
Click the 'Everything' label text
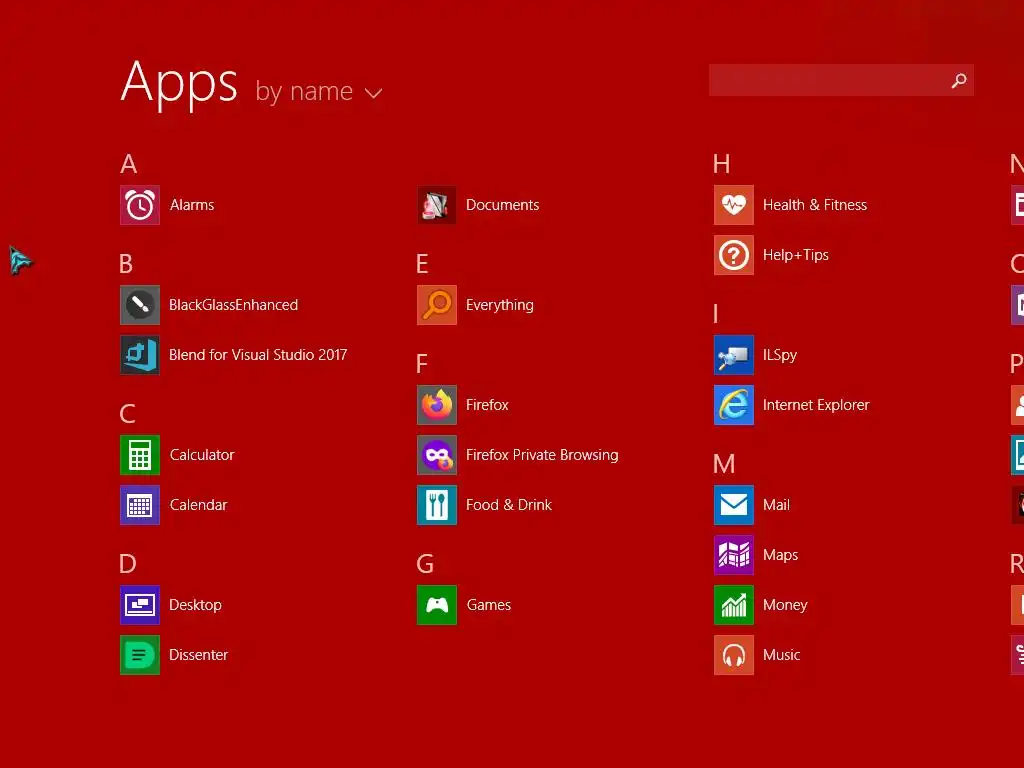(x=500, y=306)
